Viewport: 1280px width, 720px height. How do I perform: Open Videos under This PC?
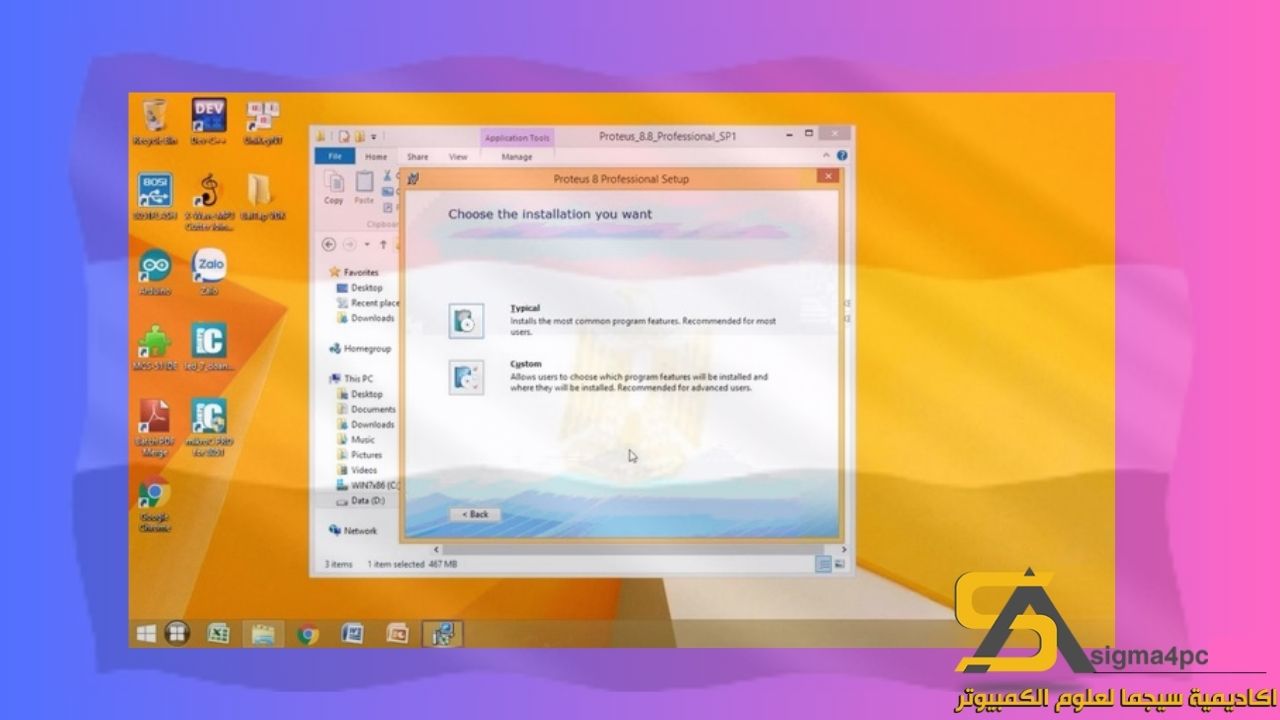click(x=358, y=469)
